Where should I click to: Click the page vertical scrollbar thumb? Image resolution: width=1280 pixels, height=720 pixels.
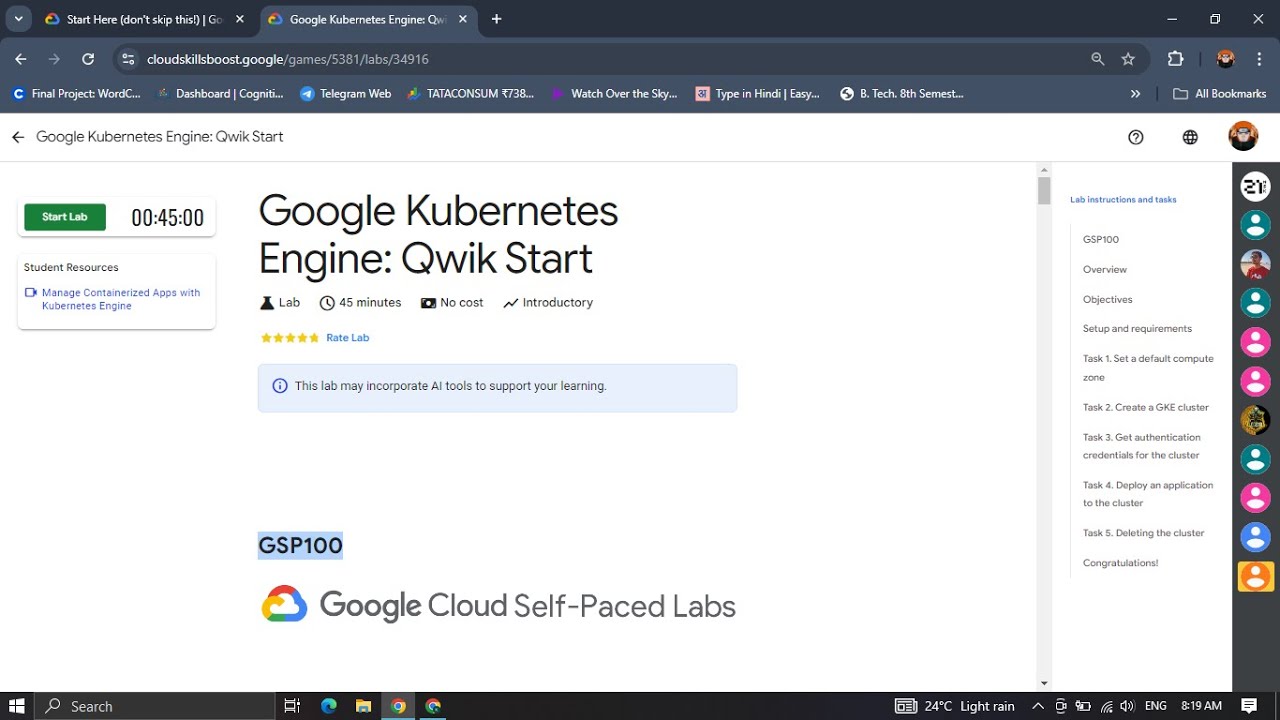1044,190
